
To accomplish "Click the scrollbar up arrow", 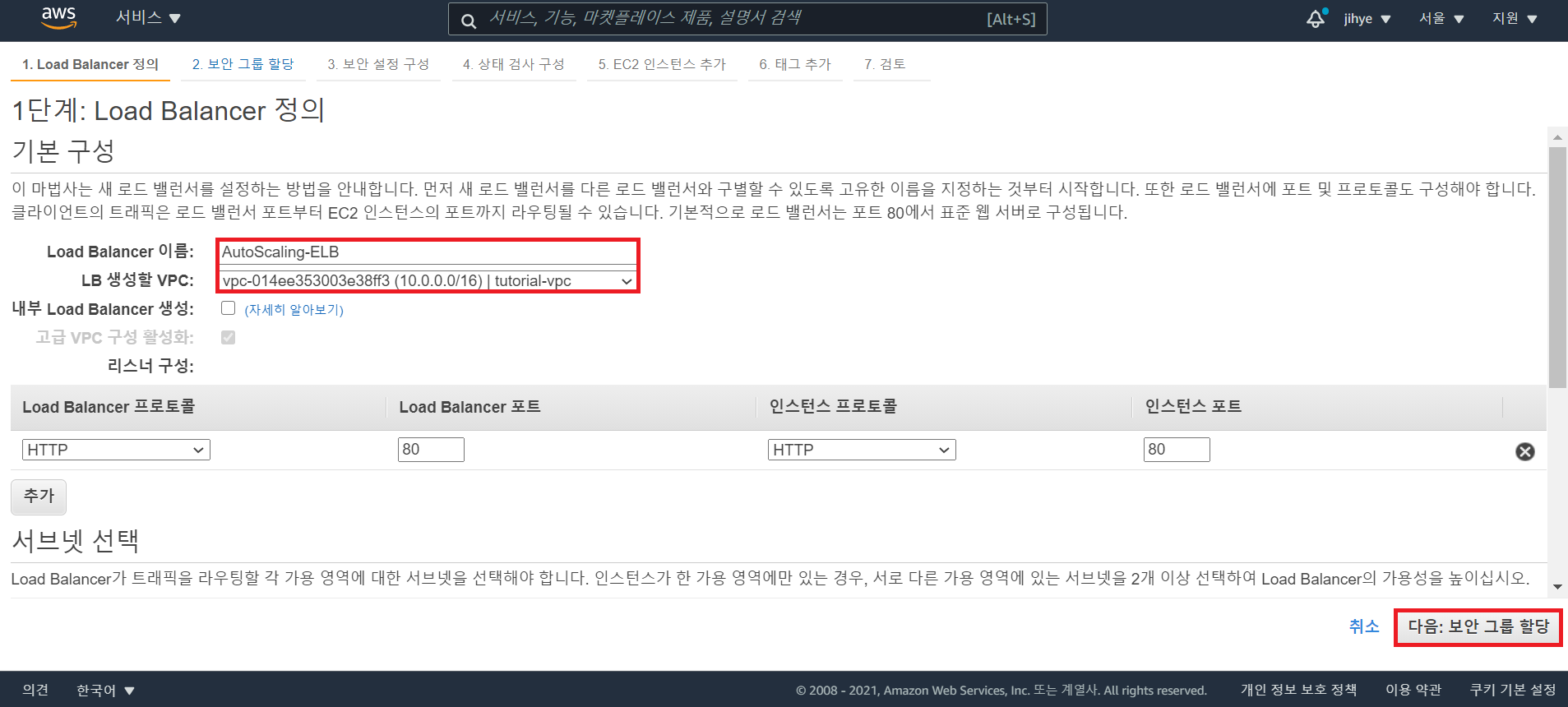I will coord(1557,136).
